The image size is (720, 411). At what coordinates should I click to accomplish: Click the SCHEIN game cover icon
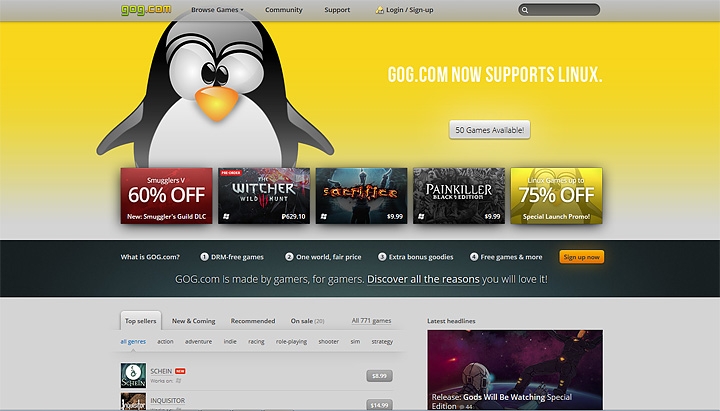[133, 376]
